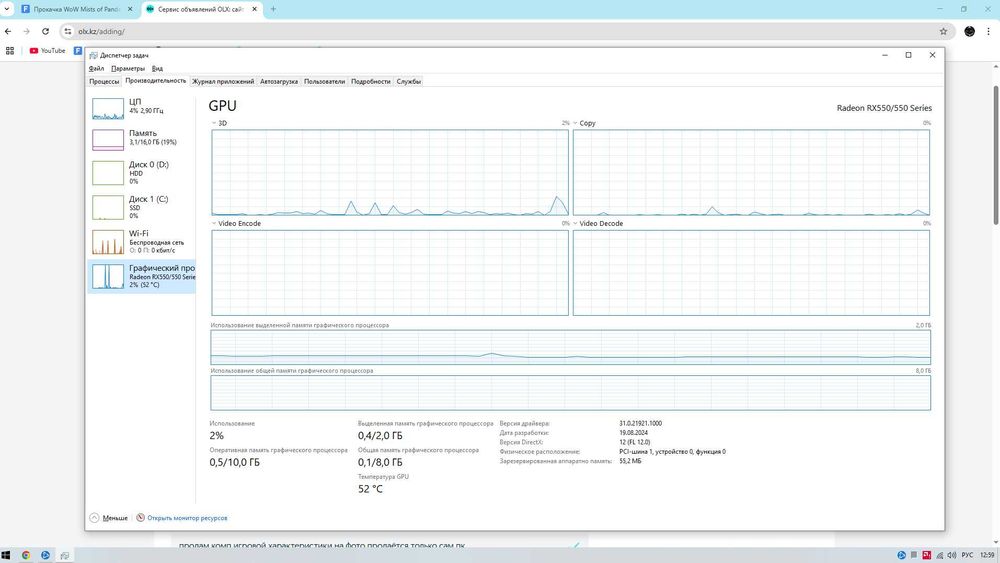Expand the 3D engine graph dropdown
Viewport: 1000px width, 563px height.
pos(214,123)
